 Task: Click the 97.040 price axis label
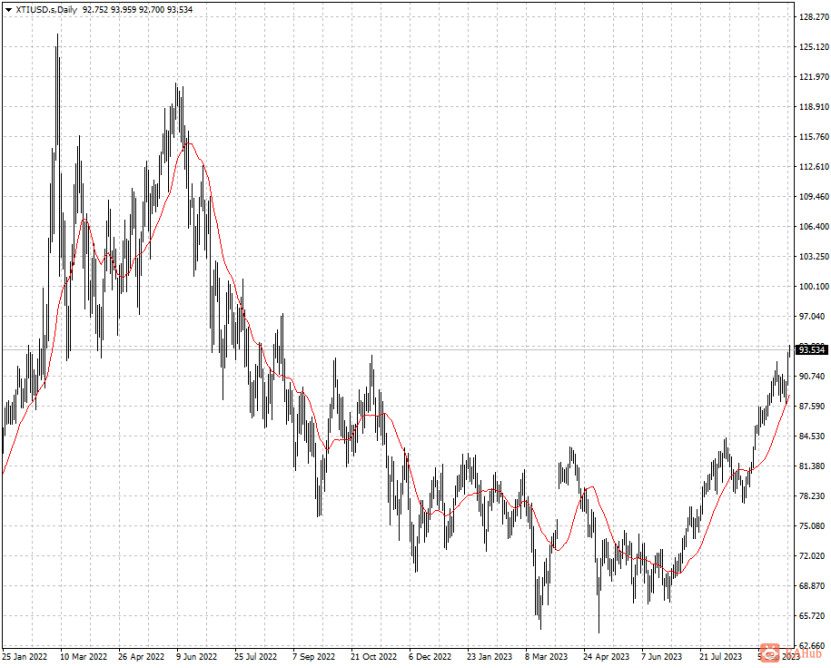[x=814, y=317]
